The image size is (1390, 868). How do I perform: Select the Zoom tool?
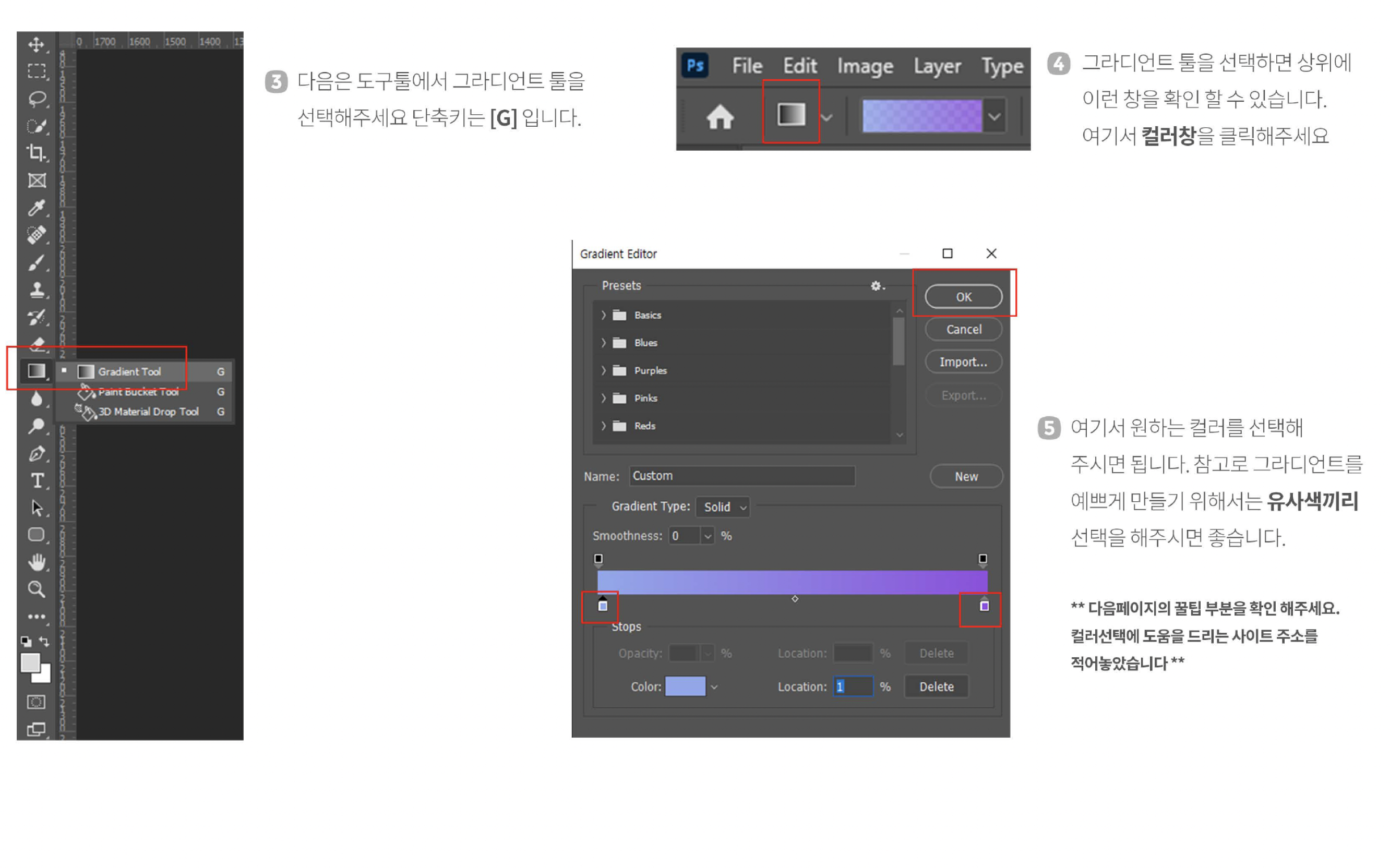tap(36, 589)
